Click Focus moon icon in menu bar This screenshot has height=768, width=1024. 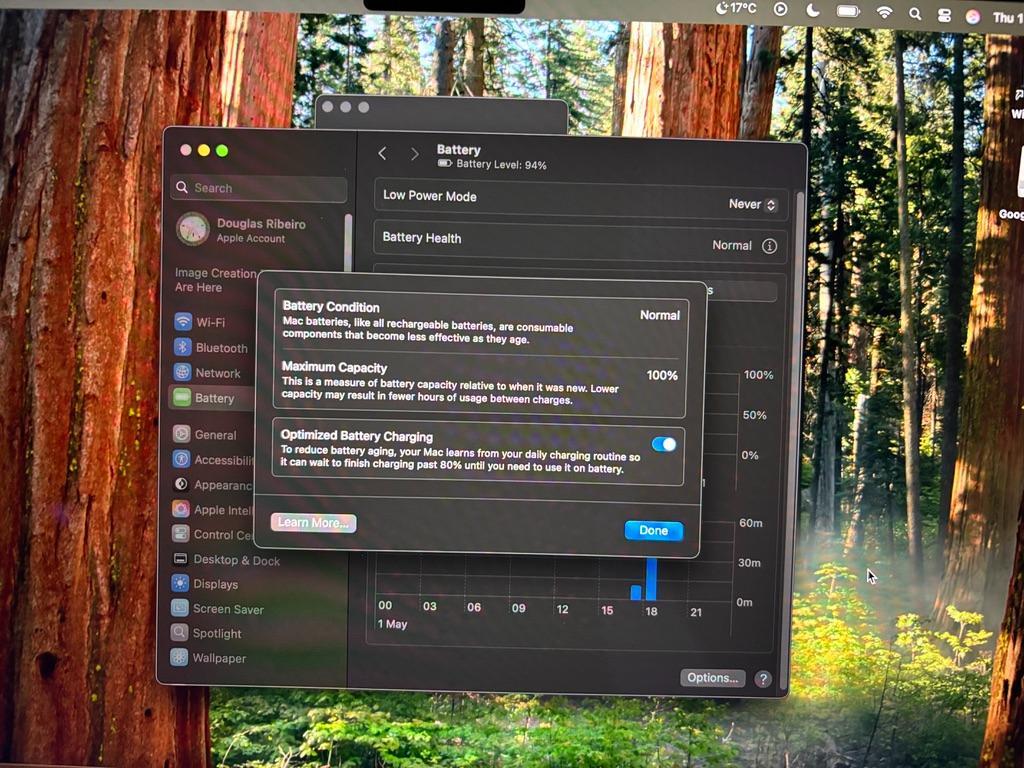click(x=813, y=10)
